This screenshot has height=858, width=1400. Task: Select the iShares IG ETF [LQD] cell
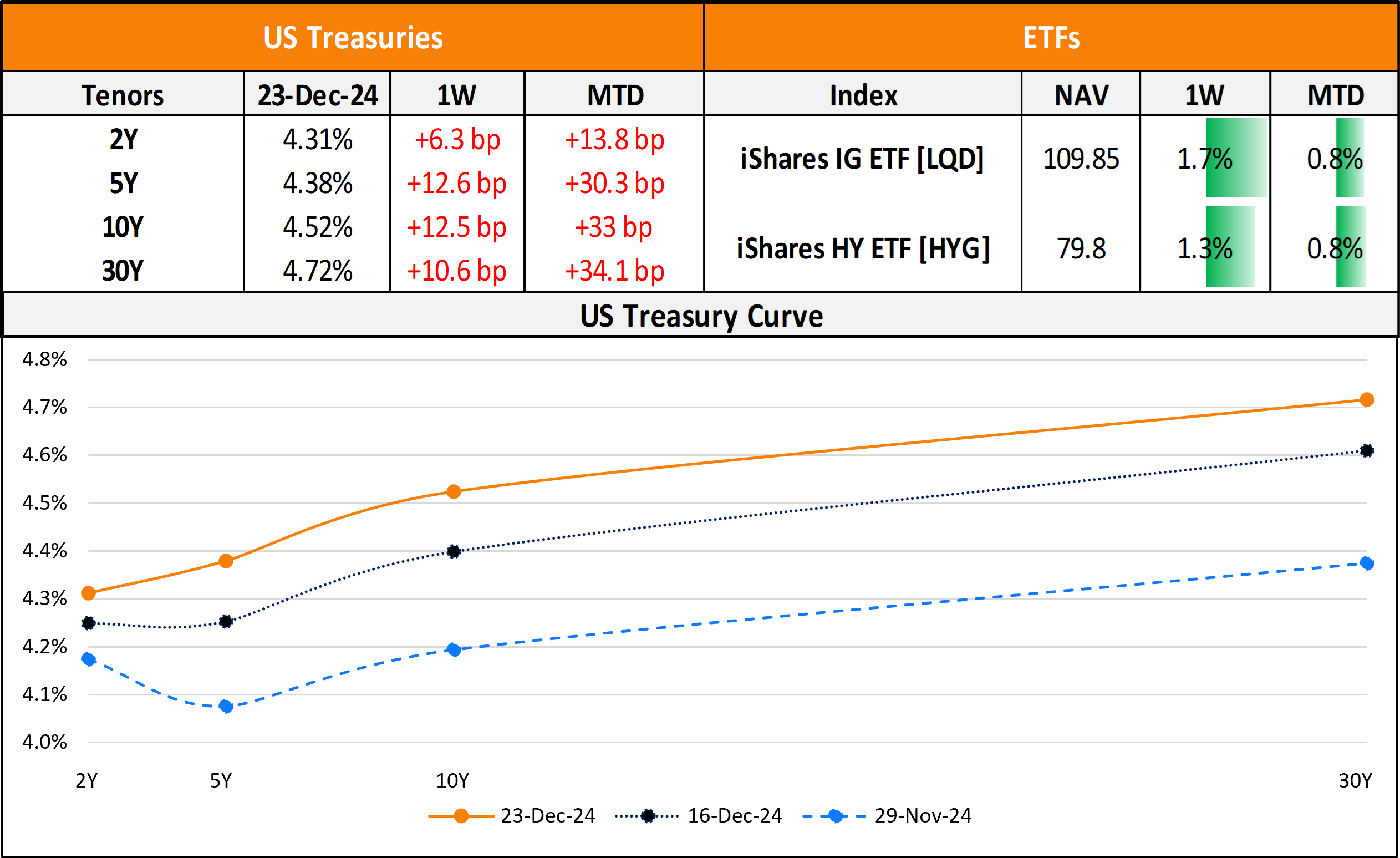pos(862,159)
